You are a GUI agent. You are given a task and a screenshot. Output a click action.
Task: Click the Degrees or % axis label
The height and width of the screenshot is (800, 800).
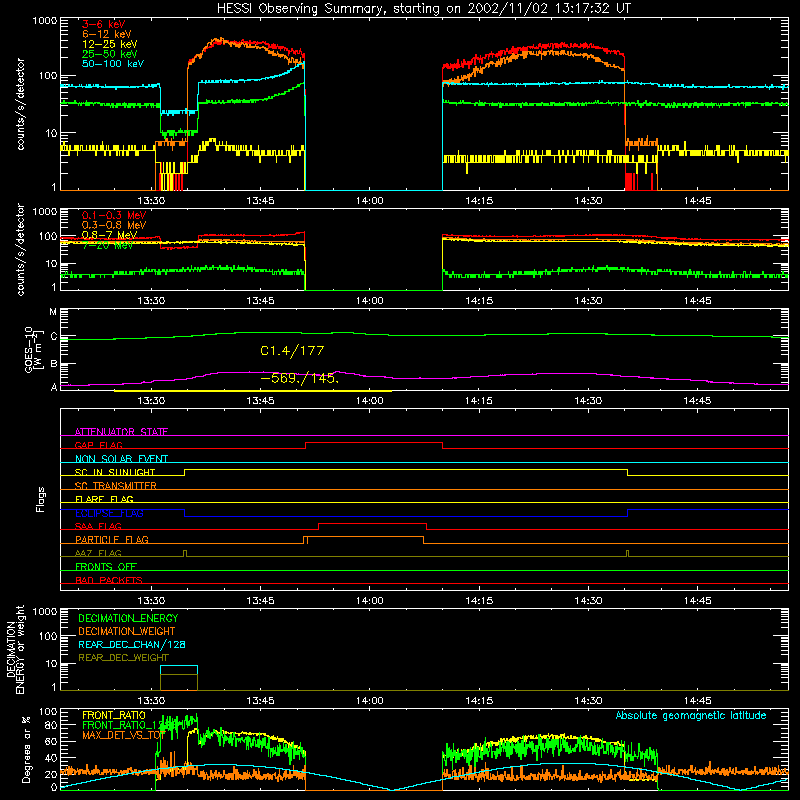(x=27, y=749)
